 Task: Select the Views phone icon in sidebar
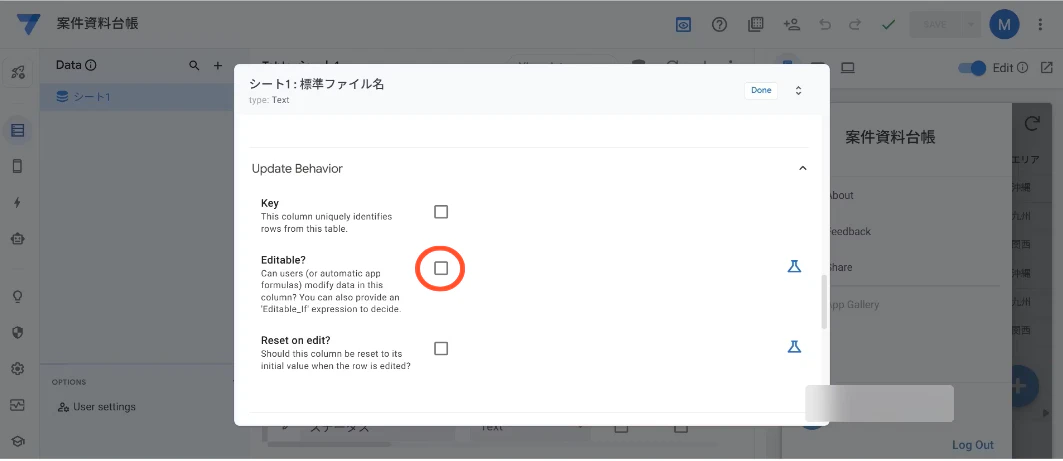point(18,166)
